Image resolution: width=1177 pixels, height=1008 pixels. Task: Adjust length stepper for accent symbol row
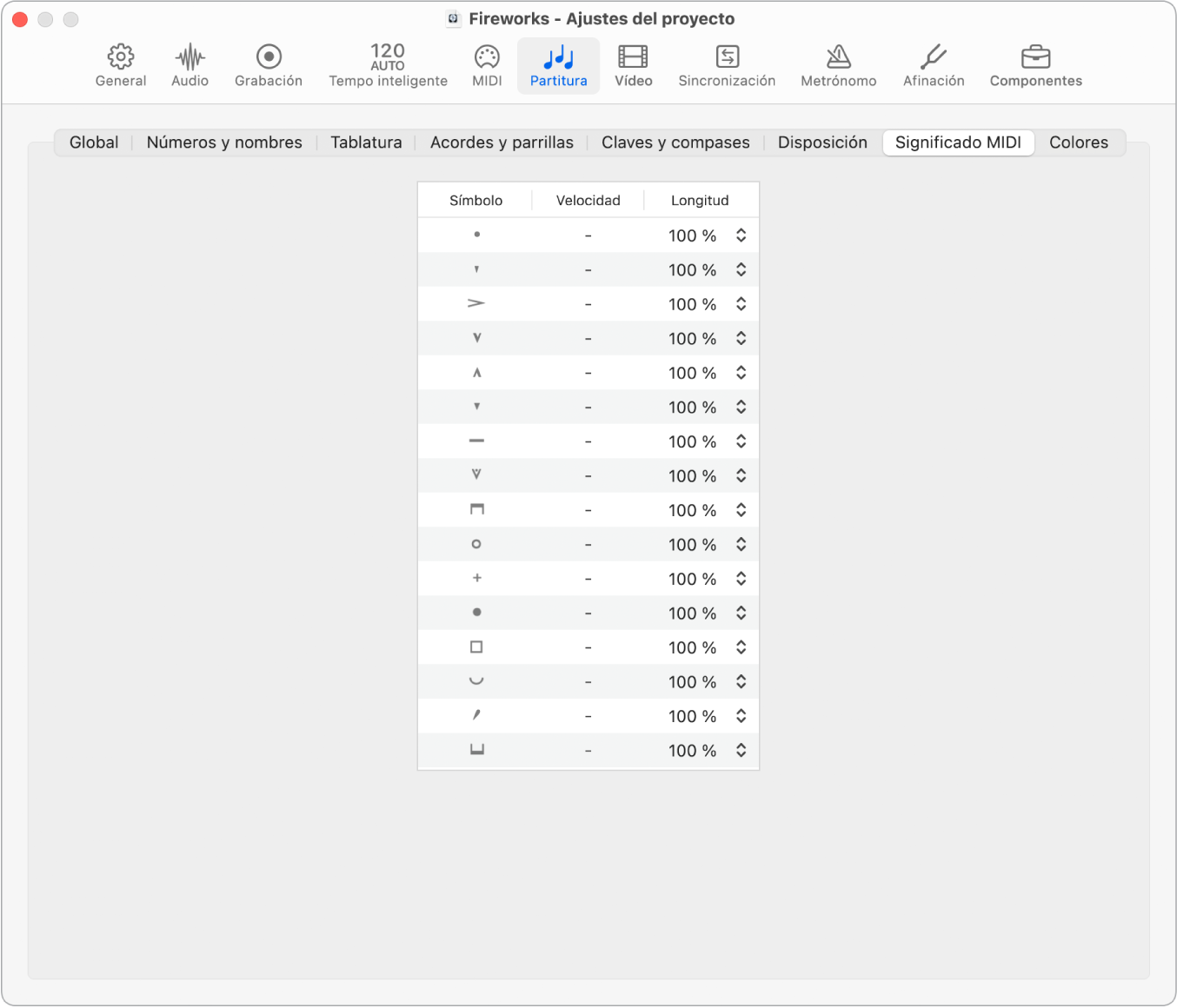coord(741,304)
